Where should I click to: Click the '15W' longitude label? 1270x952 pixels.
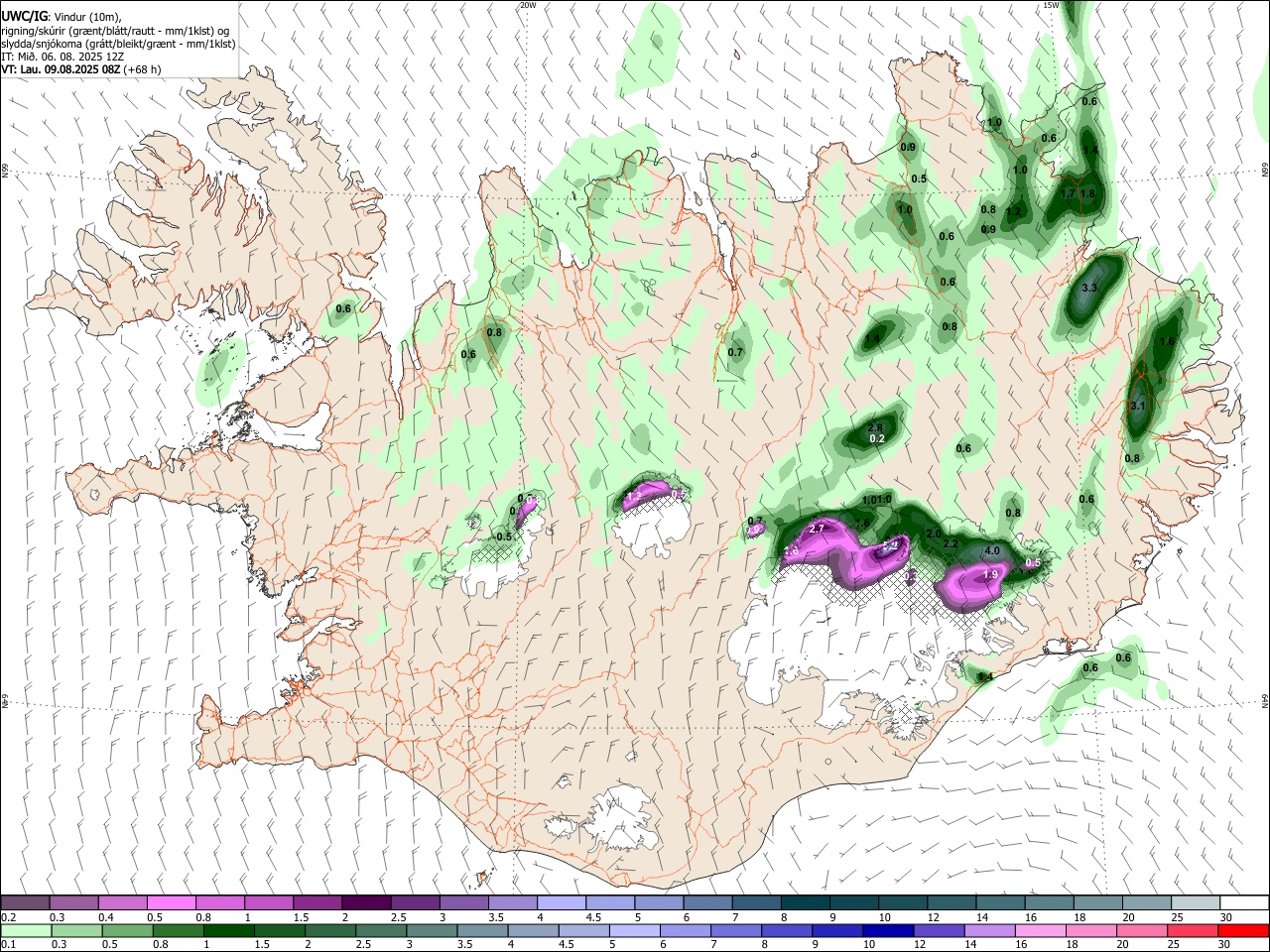pyautogui.click(x=1051, y=5)
